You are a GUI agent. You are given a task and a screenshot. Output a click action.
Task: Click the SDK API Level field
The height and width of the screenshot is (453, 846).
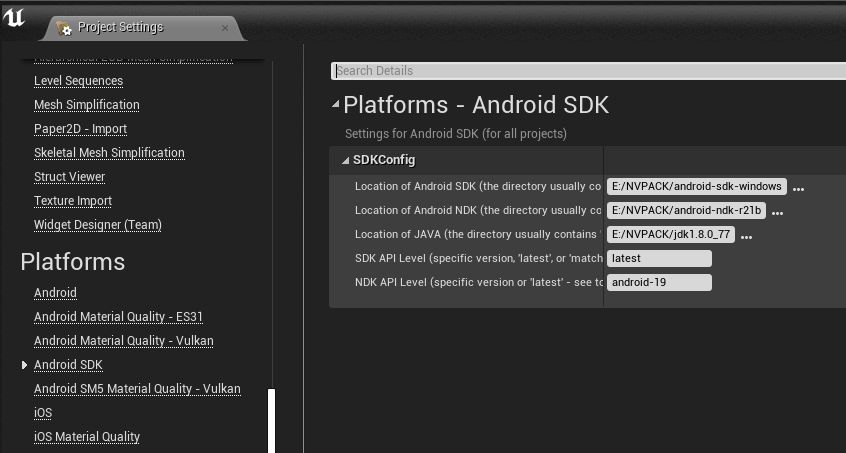[659, 258]
